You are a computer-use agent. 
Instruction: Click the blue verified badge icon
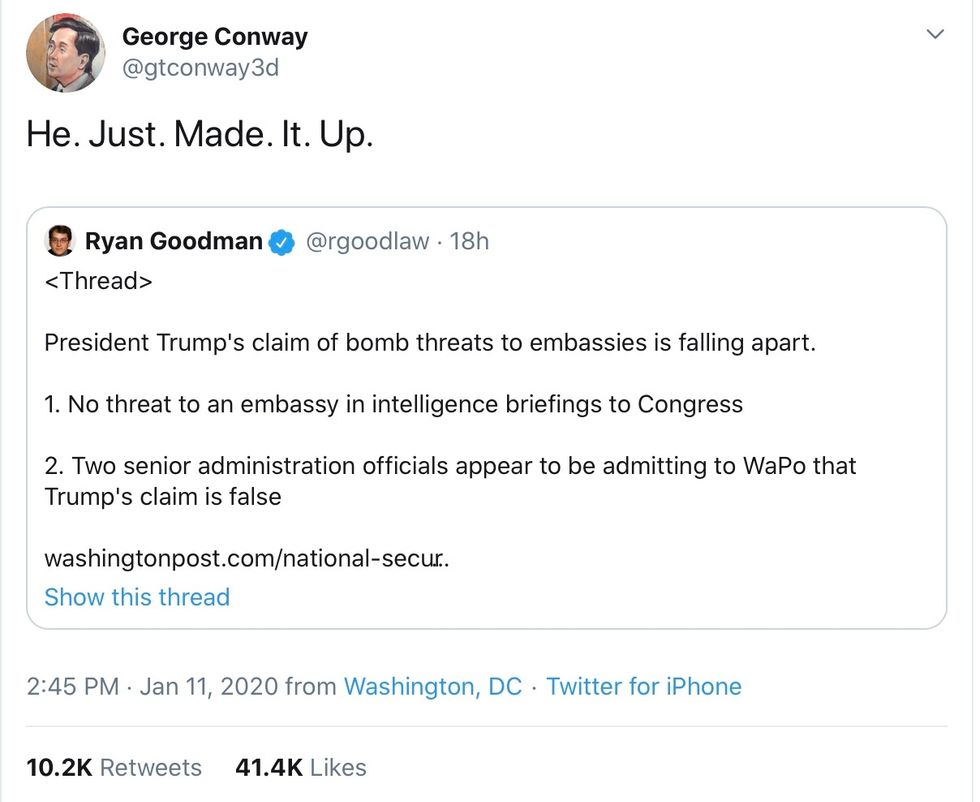click(x=282, y=242)
